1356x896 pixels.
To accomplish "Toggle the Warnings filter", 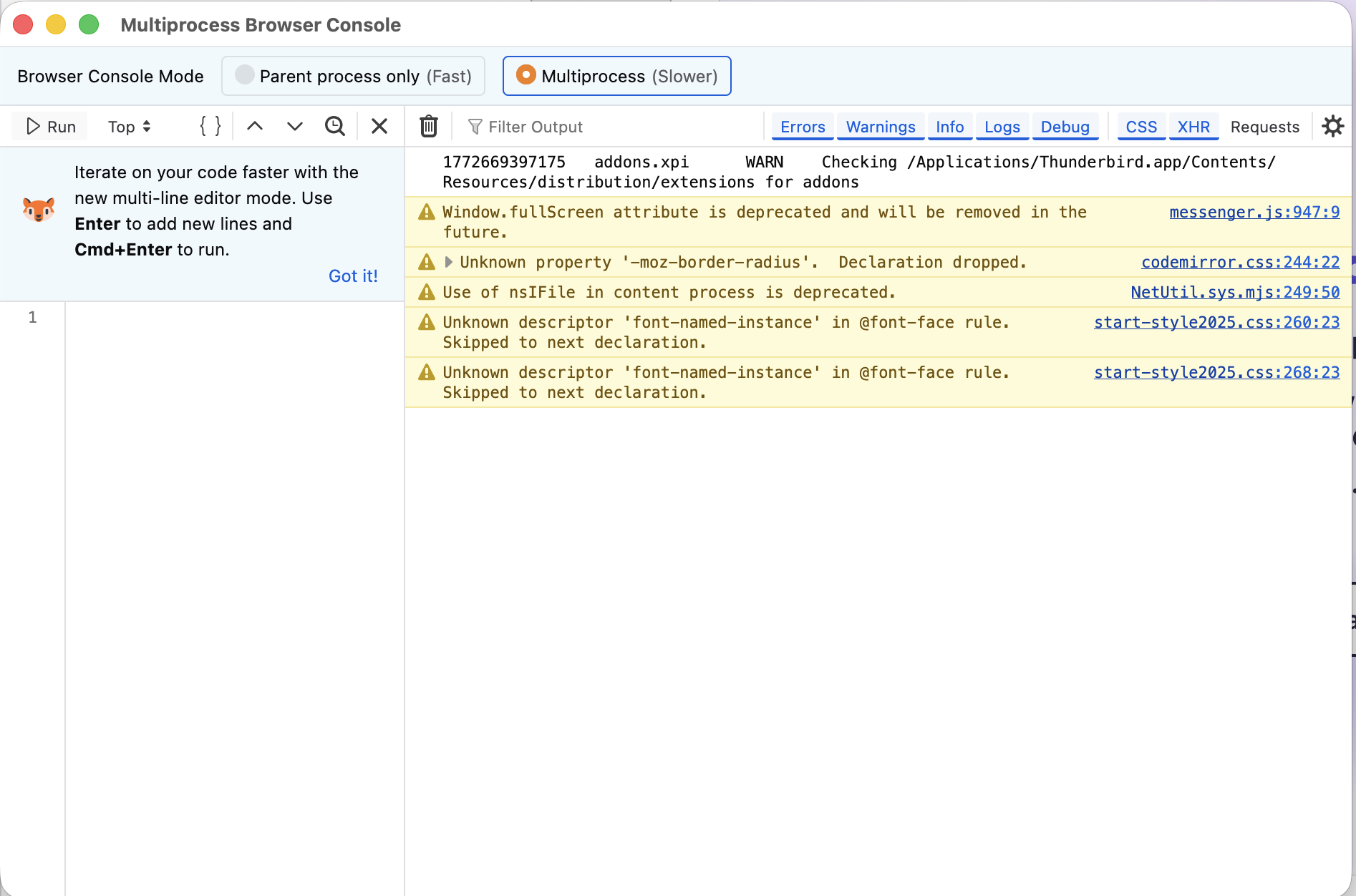I will coord(880,127).
